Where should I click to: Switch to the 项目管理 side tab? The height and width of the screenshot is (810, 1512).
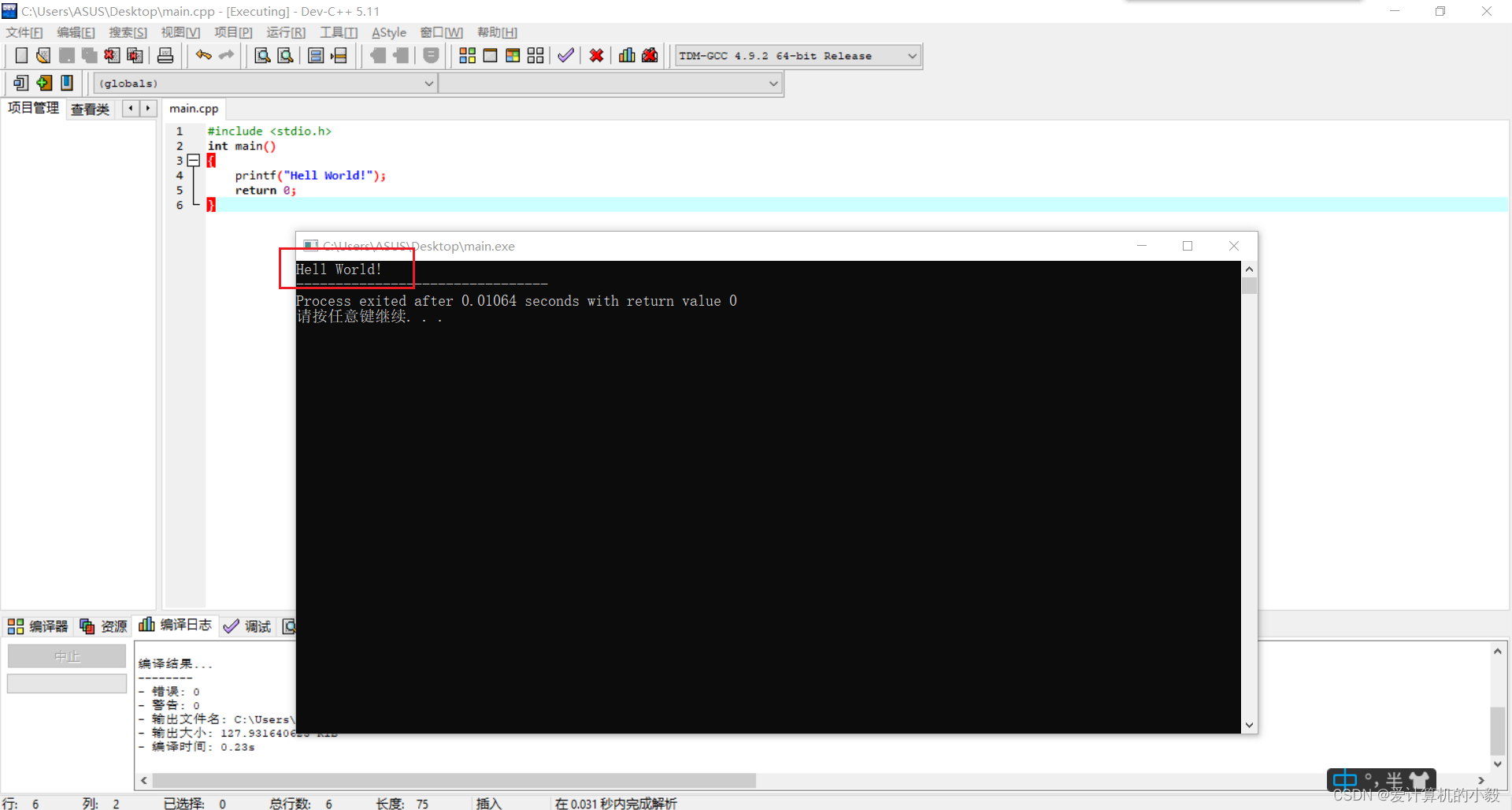[x=33, y=108]
